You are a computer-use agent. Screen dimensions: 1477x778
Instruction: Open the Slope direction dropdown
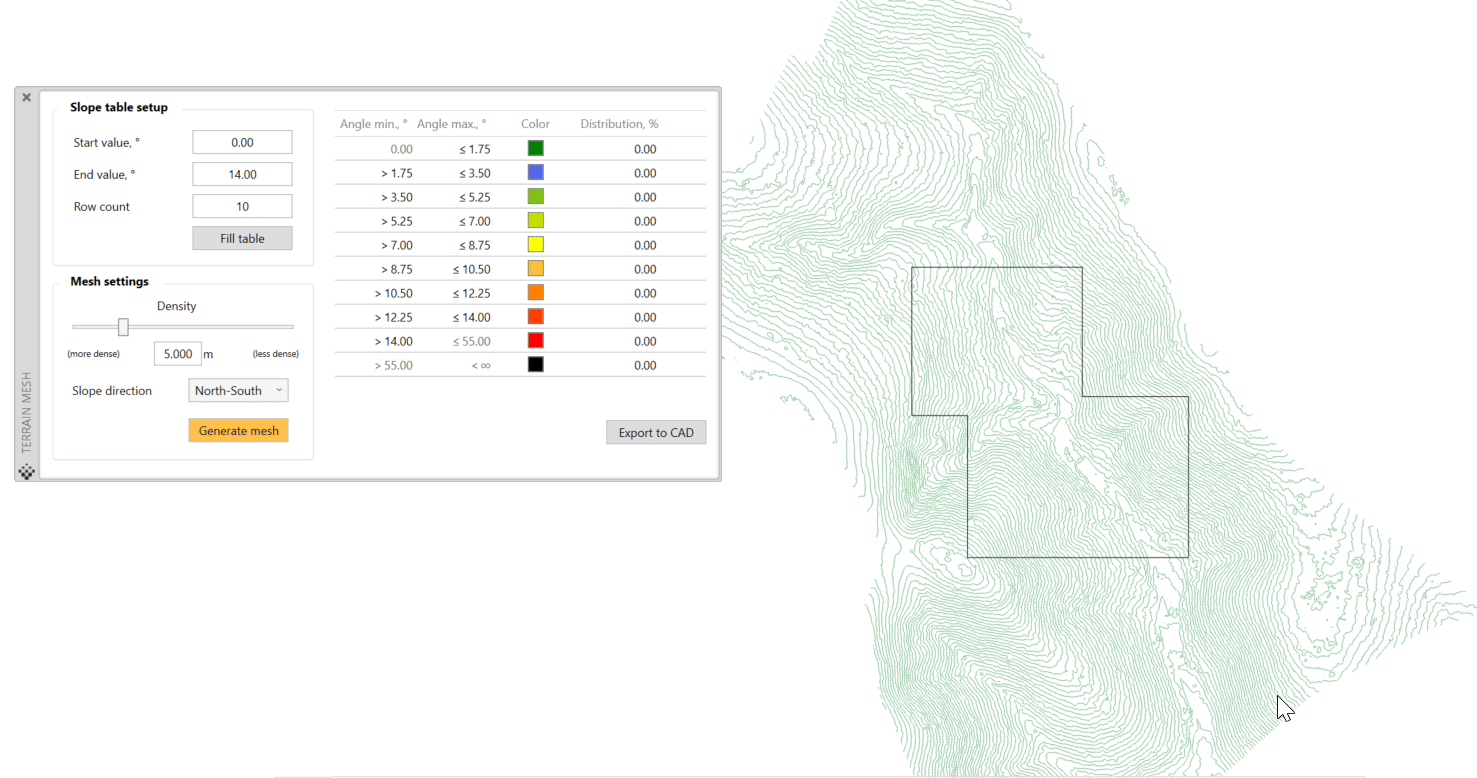(238, 391)
